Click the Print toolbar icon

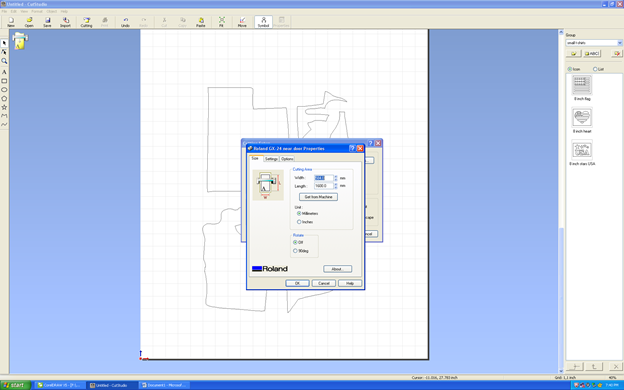[x=105, y=22]
